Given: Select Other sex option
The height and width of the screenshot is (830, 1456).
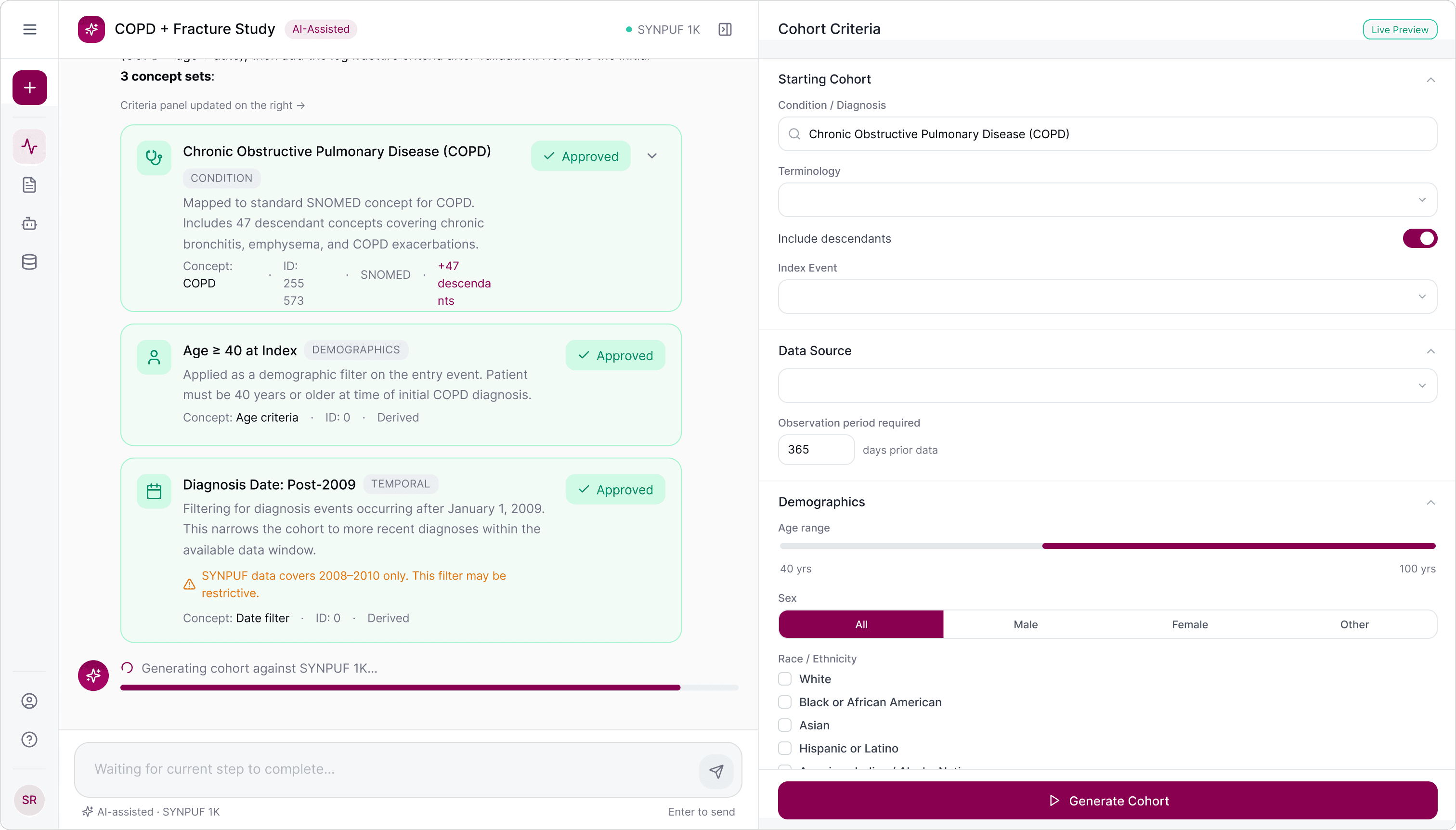Looking at the screenshot, I should pos(1354,625).
